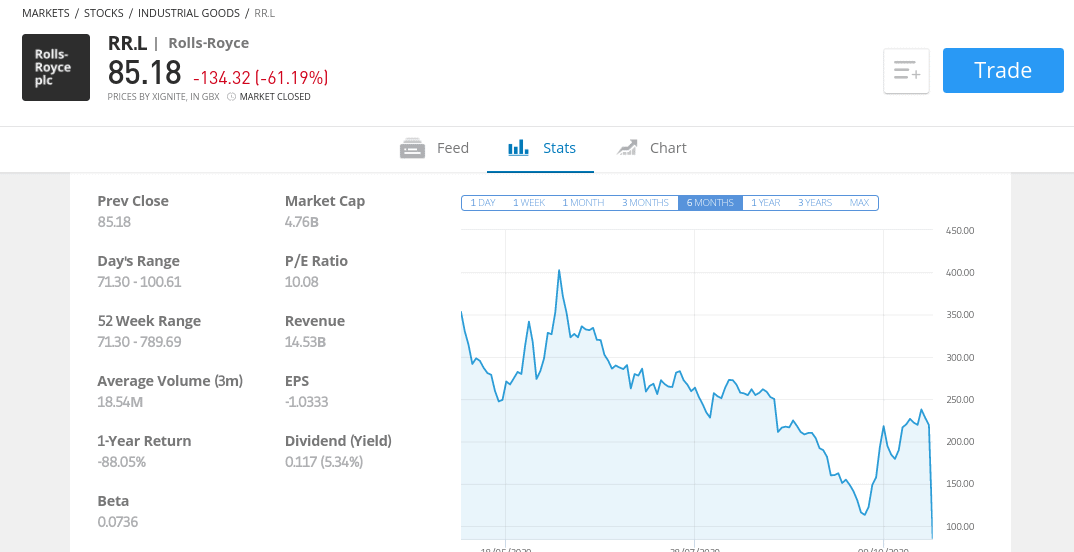Select the 6 MONTHS chart range
This screenshot has height=552, width=1074.
(710, 203)
